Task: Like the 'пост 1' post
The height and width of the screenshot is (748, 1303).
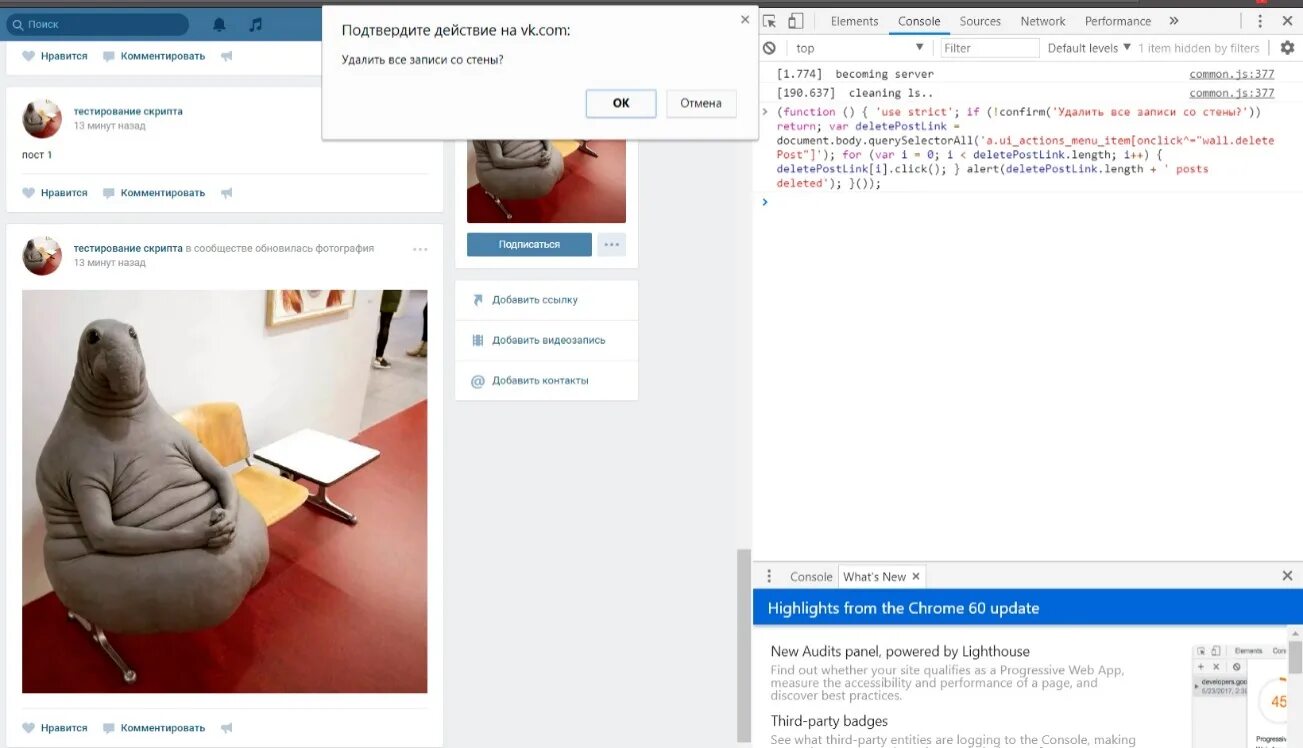Action: click(x=55, y=193)
